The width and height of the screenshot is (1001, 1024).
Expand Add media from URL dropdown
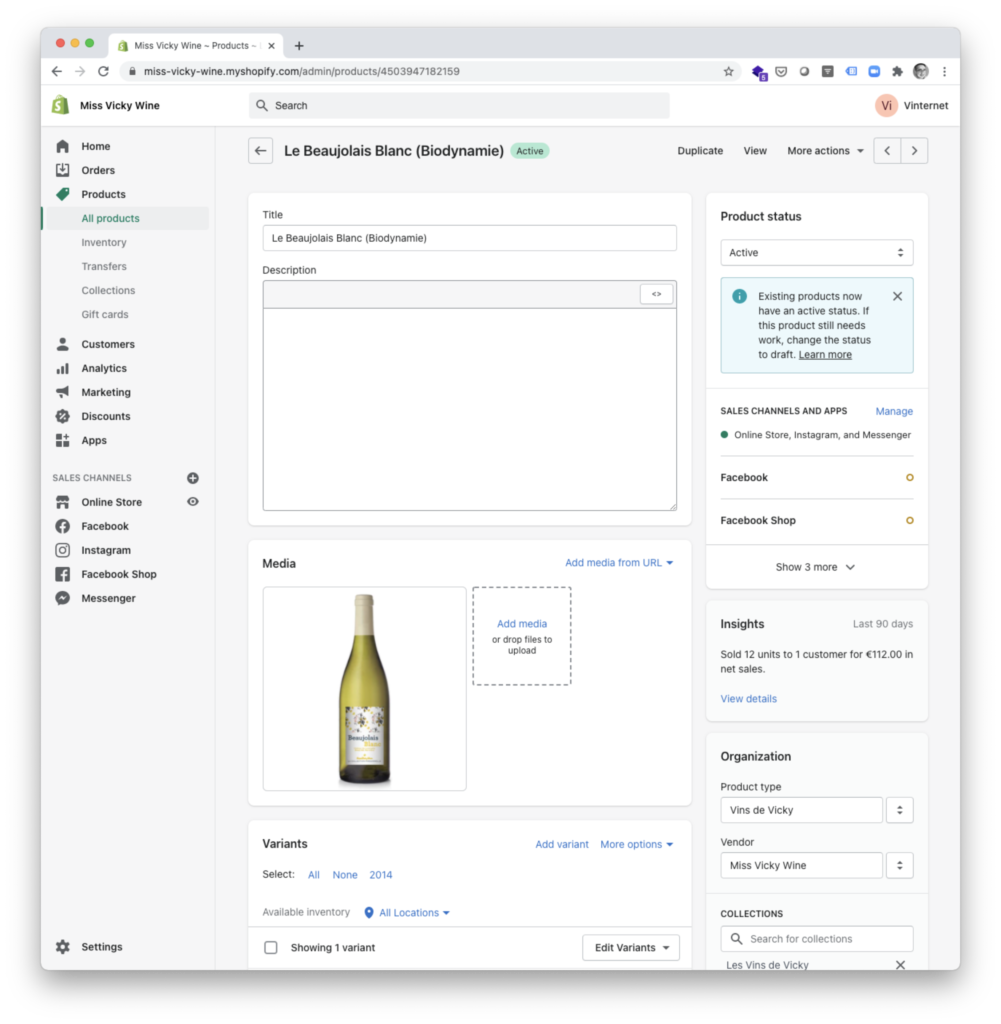coord(618,563)
